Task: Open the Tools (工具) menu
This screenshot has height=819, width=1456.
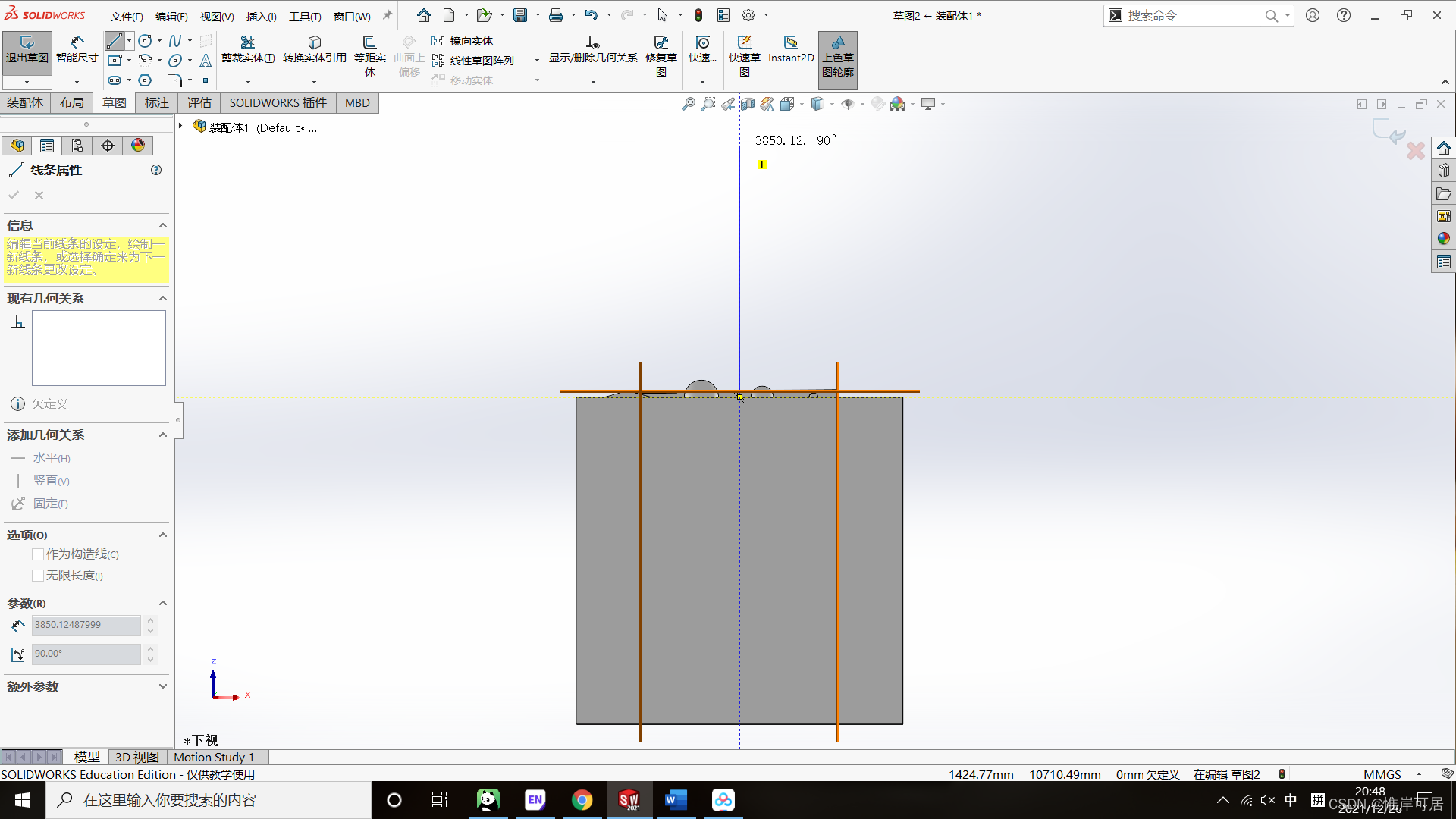Action: [304, 16]
